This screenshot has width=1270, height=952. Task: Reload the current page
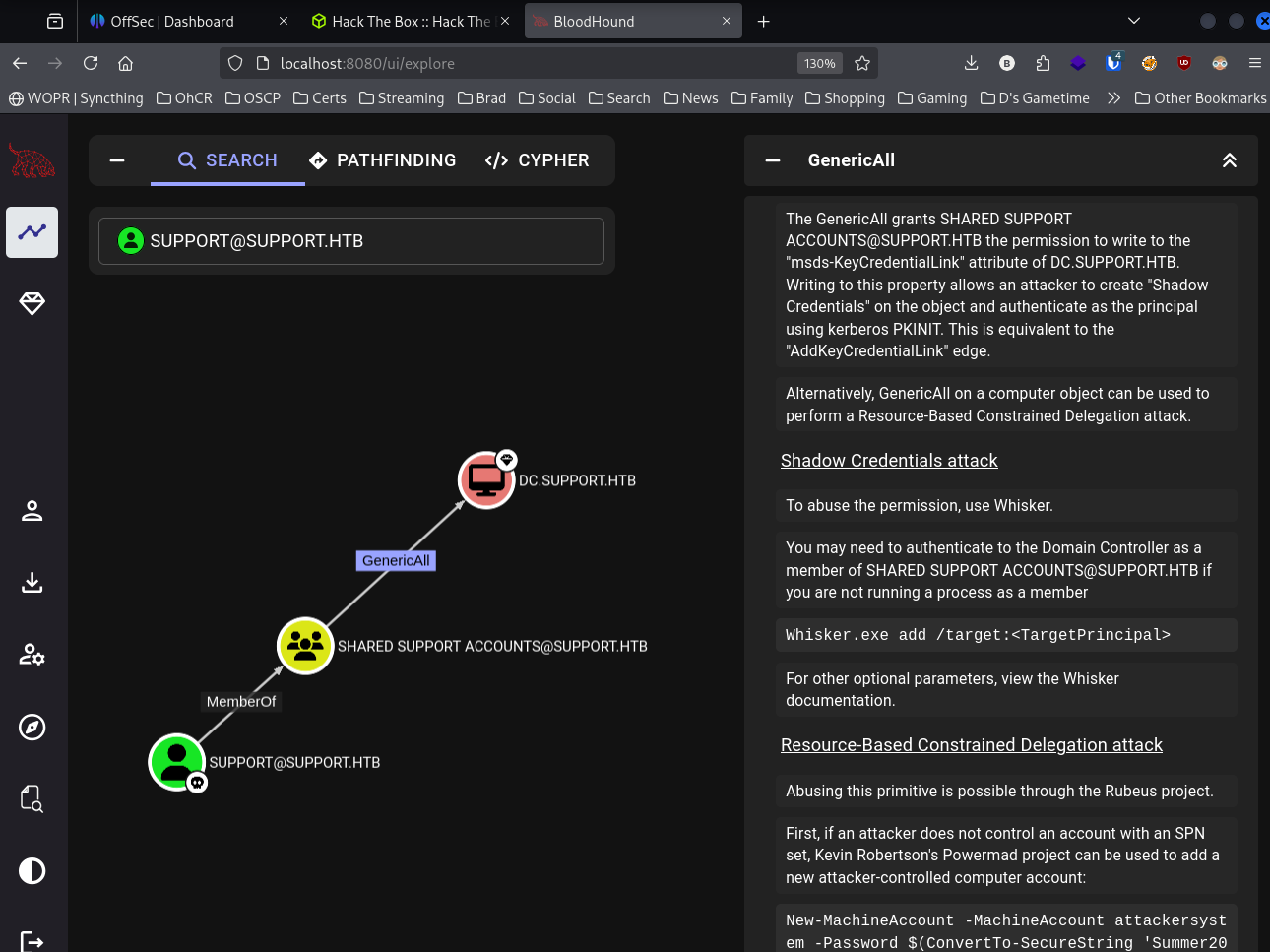coord(91,63)
